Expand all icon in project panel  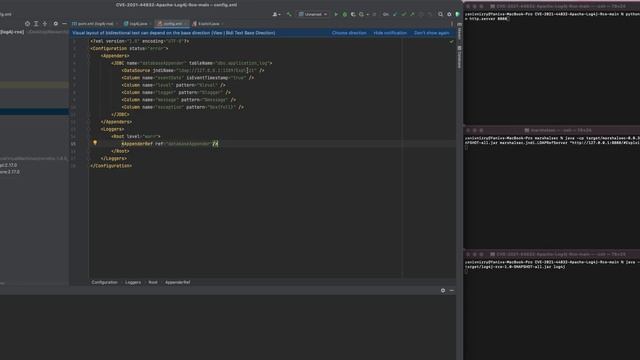[36, 24]
